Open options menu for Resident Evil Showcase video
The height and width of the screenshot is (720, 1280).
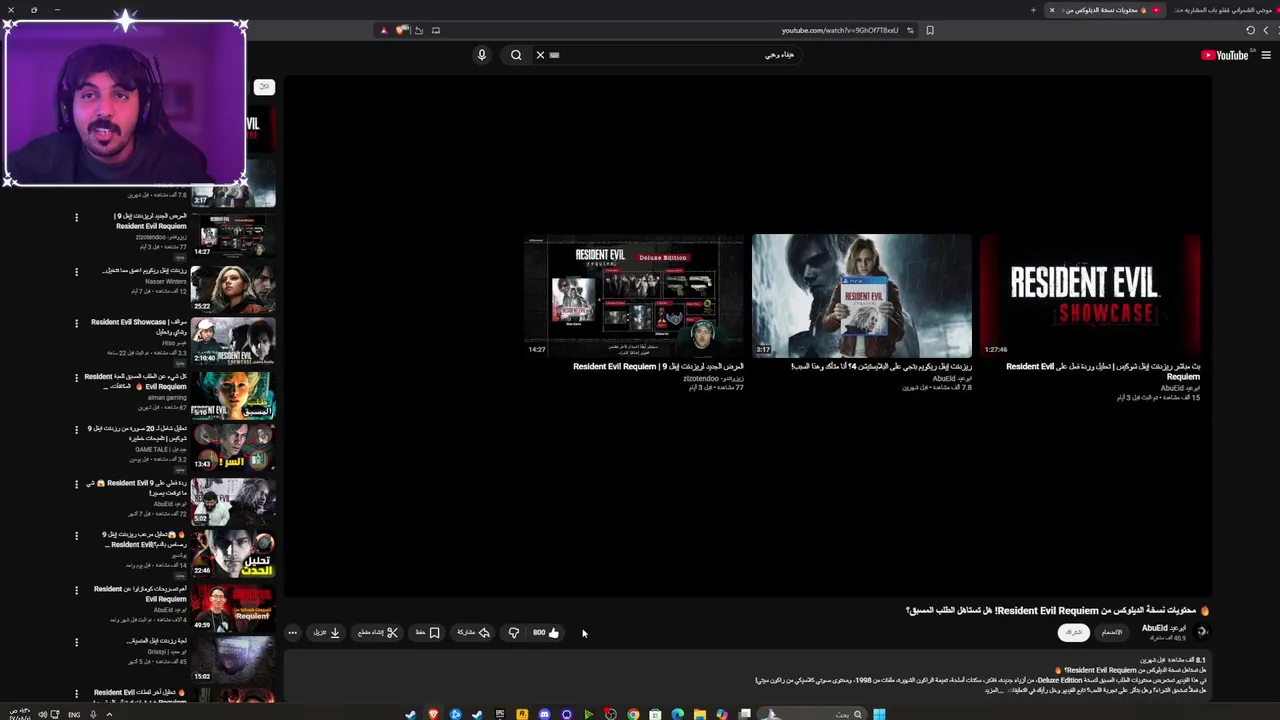click(76, 324)
